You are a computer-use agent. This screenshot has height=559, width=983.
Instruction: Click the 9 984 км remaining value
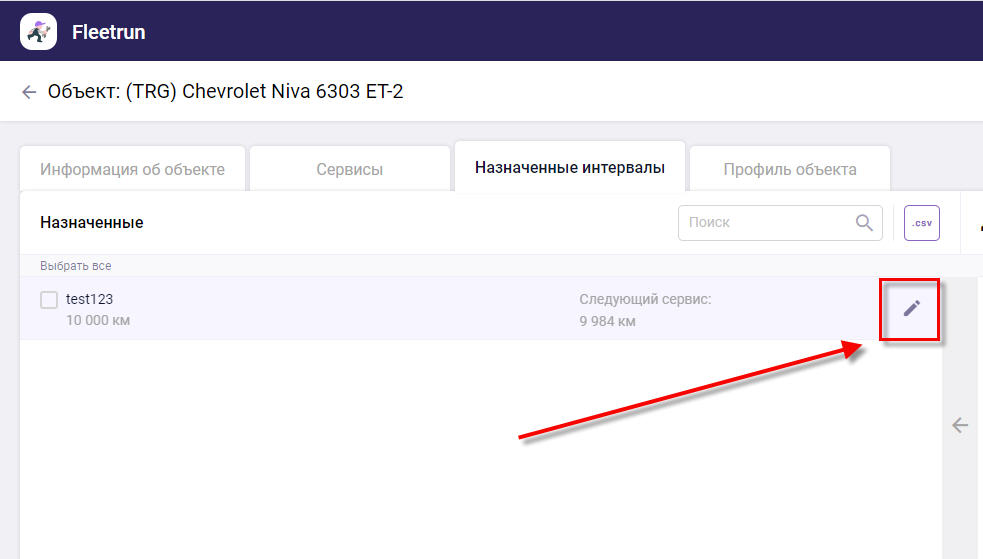tap(607, 321)
